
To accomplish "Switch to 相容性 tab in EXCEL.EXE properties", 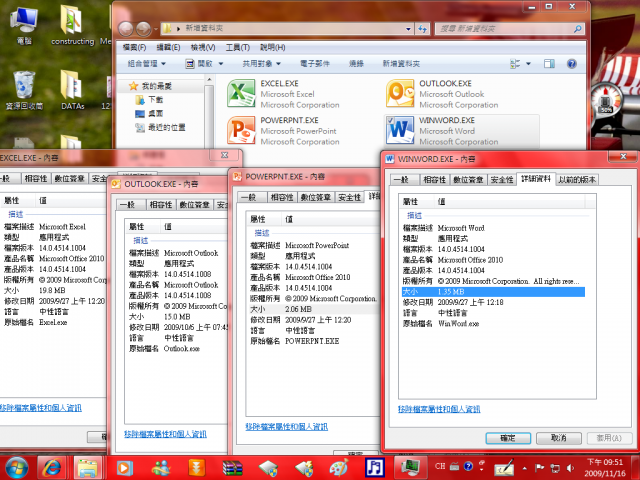I will tap(36, 178).
